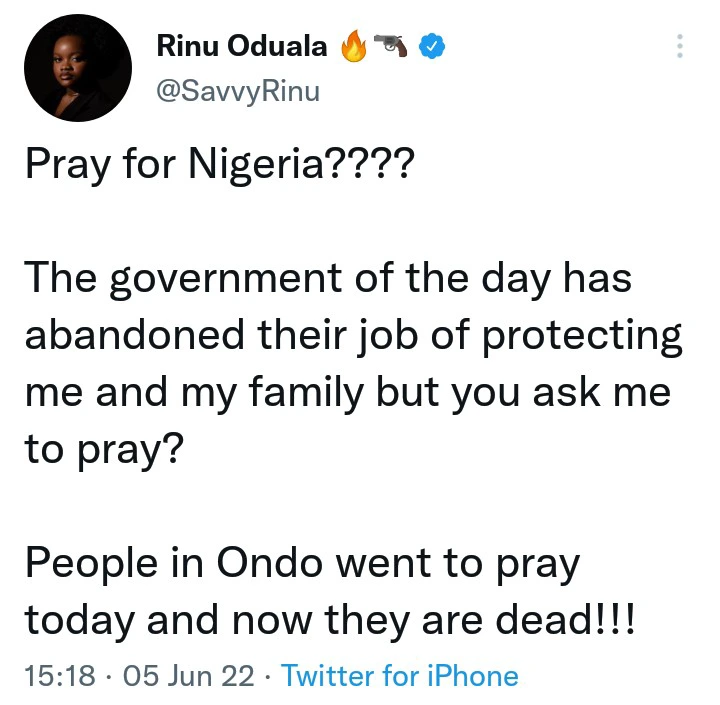Viewport: 720px width, 705px height.
Task: Click the display name Rinu Oduala
Action: click(242, 46)
